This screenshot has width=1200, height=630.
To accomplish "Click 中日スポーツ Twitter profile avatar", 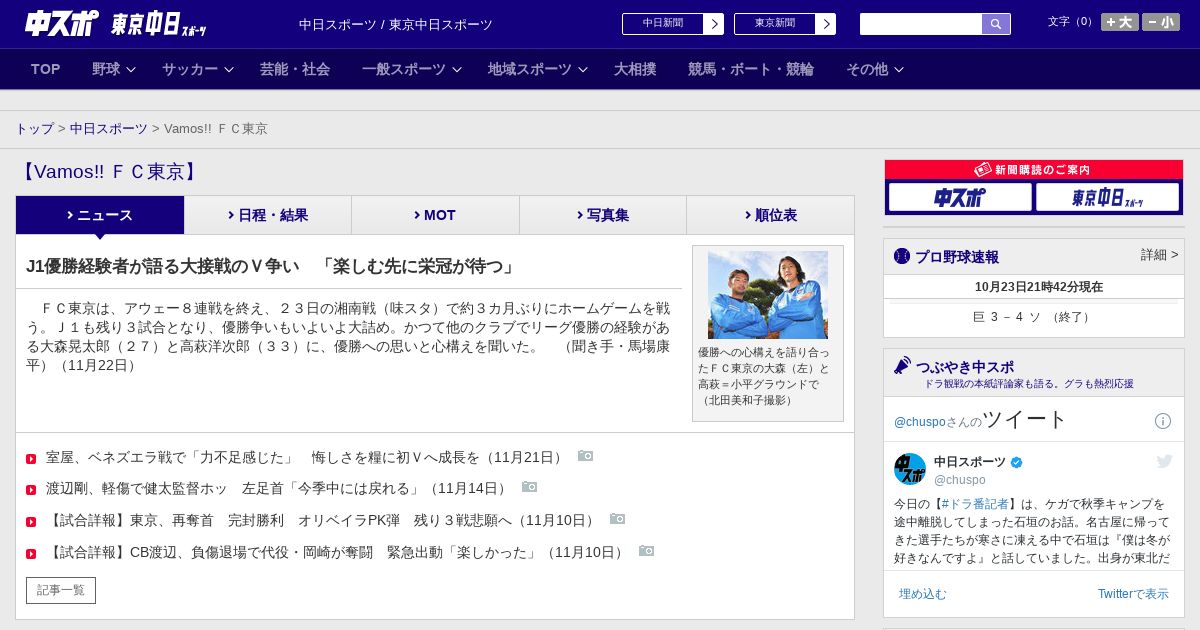I will 910,469.
